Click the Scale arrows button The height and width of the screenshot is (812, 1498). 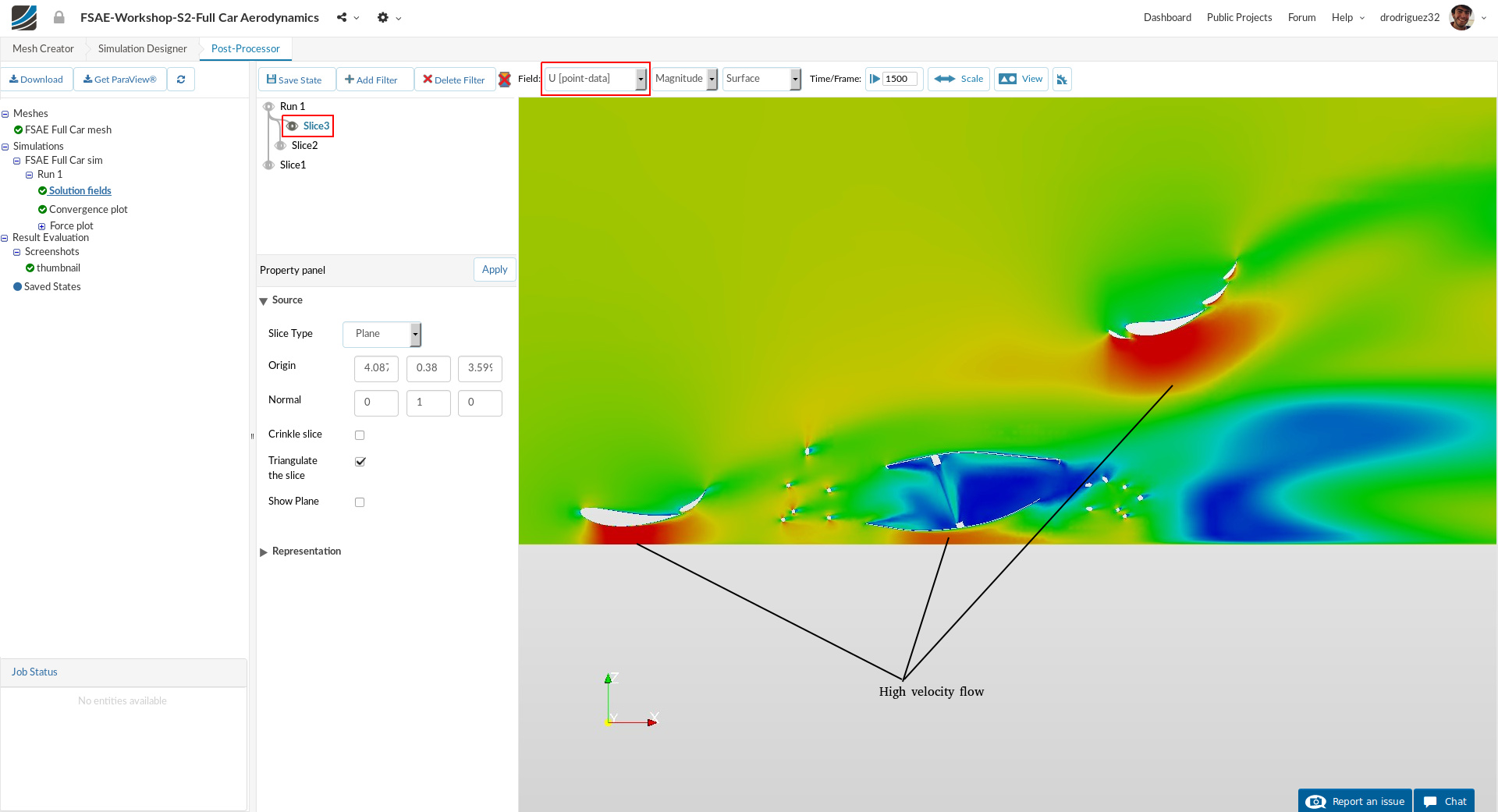point(958,79)
